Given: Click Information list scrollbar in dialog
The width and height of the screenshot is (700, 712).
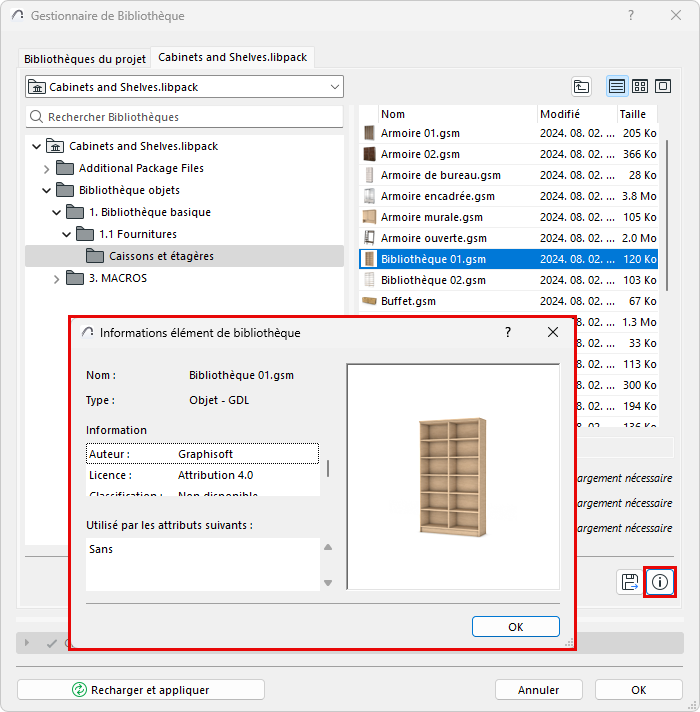Looking at the screenshot, I should point(328,469).
